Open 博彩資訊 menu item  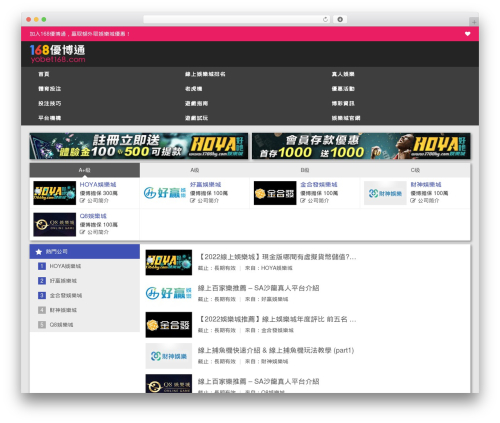click(x=343, y=103)
